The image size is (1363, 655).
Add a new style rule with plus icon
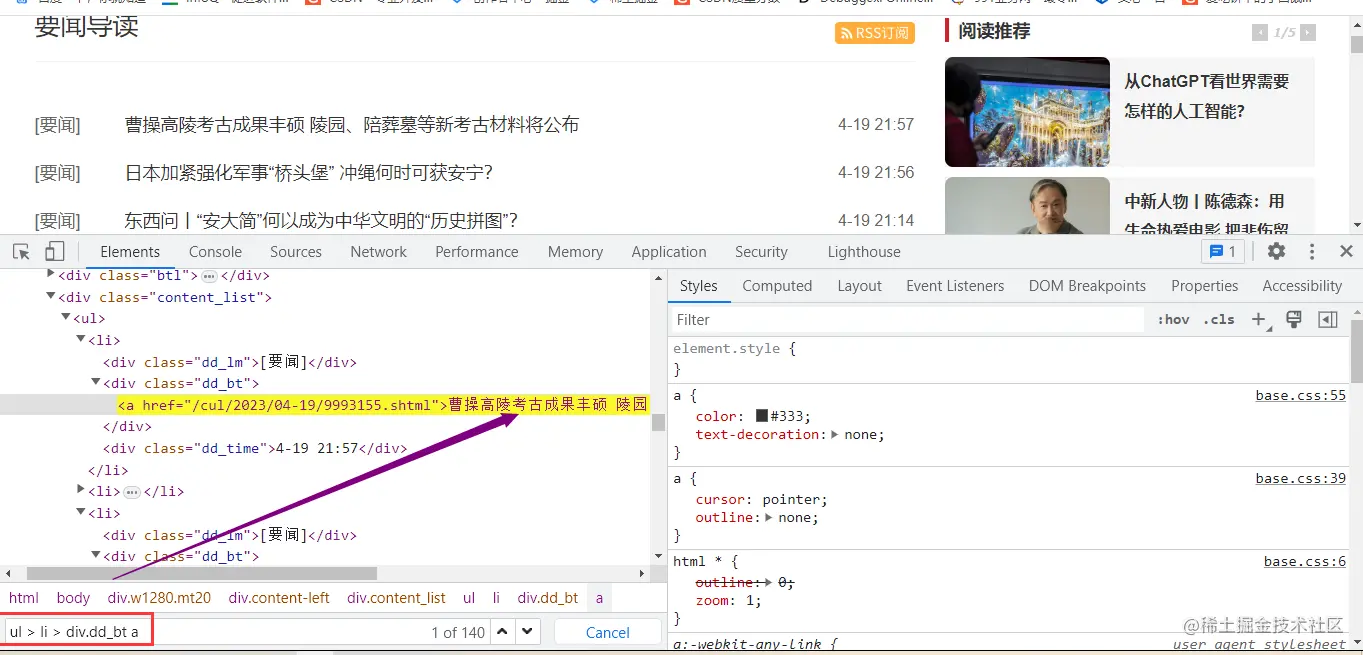[x=1259, y=320]
